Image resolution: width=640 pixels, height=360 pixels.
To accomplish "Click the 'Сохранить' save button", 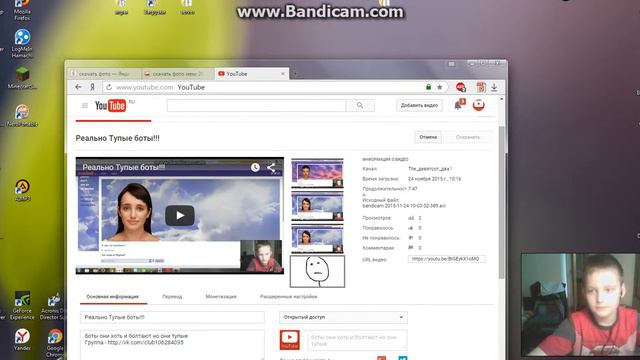I will [468, 137].
